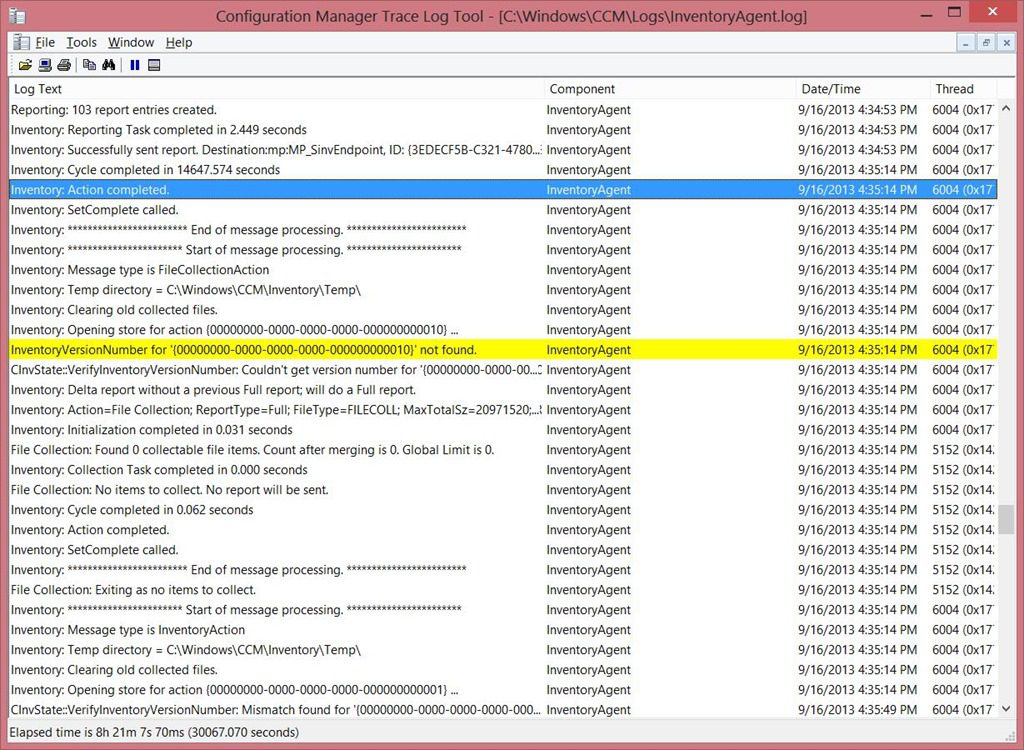The image size is (1024, 750).
Task: Toggle the show/hide details pane icon
Action: 154,65
